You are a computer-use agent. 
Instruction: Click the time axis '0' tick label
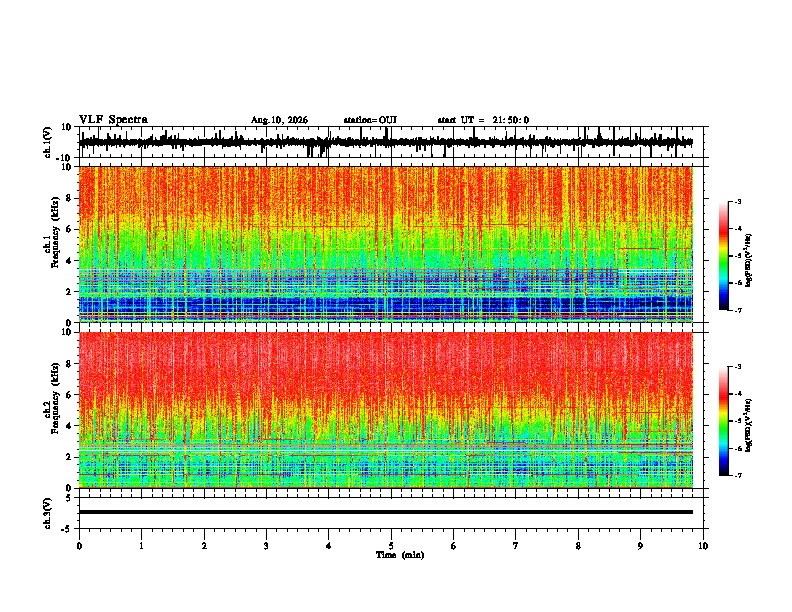click(x=79, y=546)
